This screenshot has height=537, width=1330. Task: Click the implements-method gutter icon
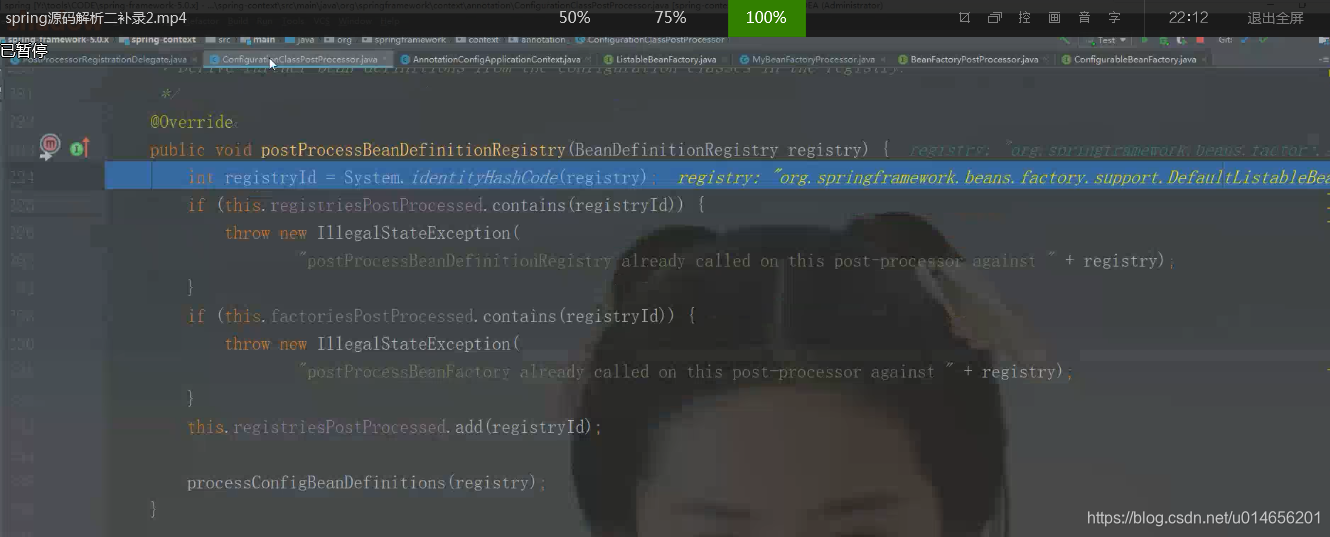pos(80,148)
